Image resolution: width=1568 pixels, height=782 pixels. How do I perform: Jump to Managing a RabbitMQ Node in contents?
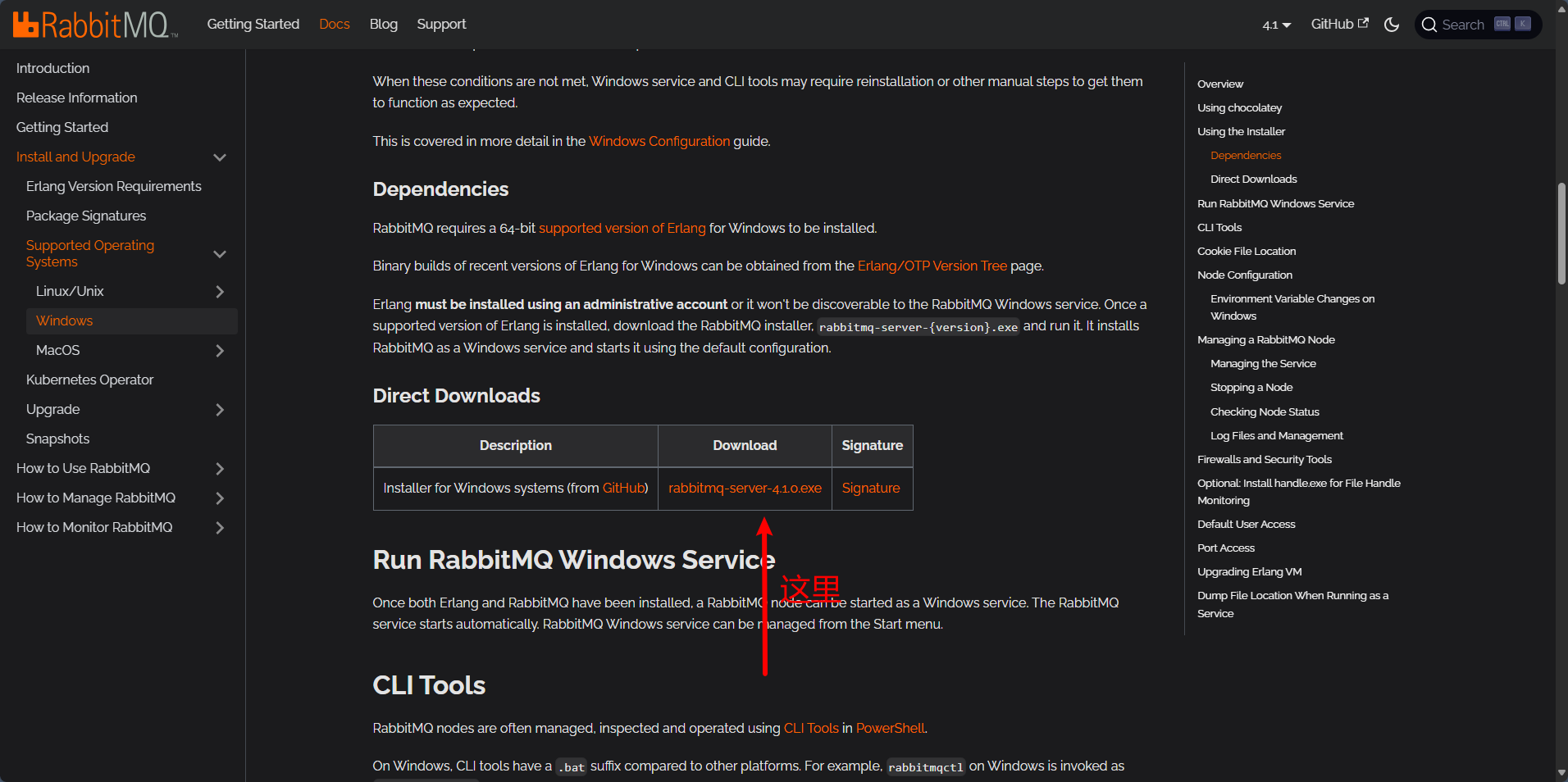1265,339
